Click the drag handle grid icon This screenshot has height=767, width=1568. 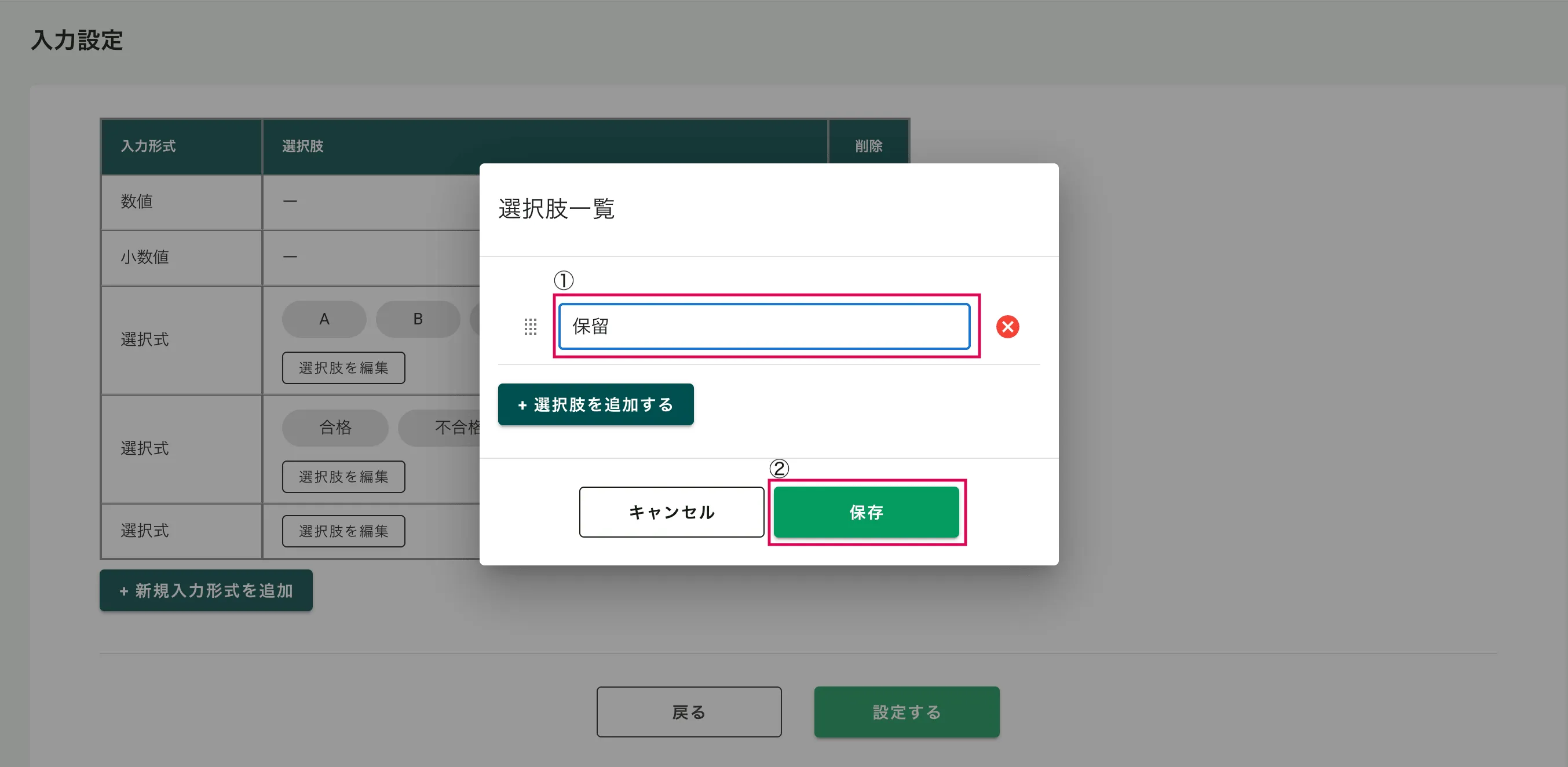(530, 327)
